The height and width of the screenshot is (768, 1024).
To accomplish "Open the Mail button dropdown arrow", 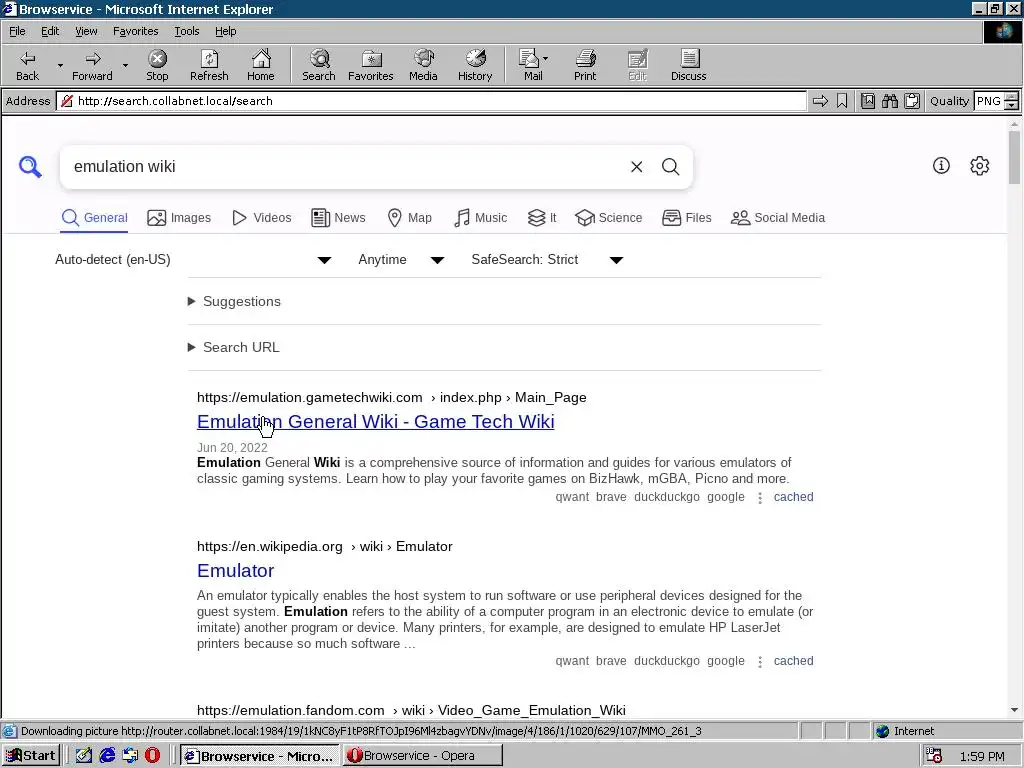I will (545, 59).
